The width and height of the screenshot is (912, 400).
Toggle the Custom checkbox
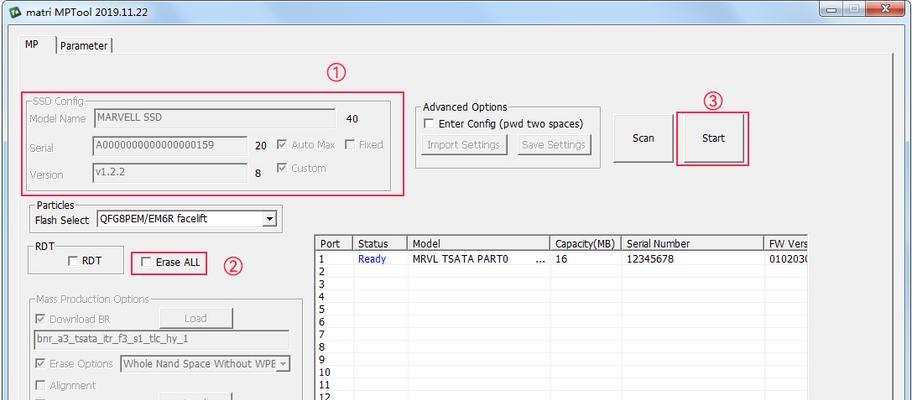click(282, 168)
